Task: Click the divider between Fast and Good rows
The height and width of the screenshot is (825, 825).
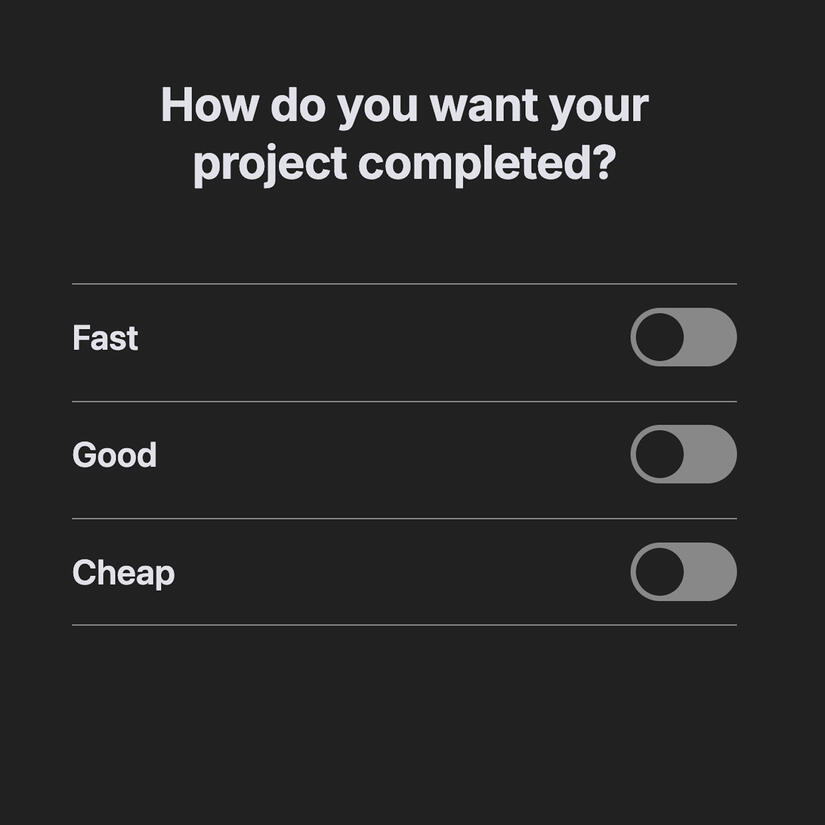Action: point(404,401)
